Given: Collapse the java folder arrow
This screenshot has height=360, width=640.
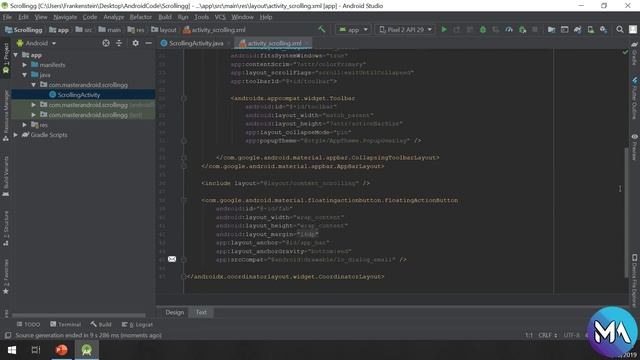Looking at the screenshot, I should pos(25,75).
